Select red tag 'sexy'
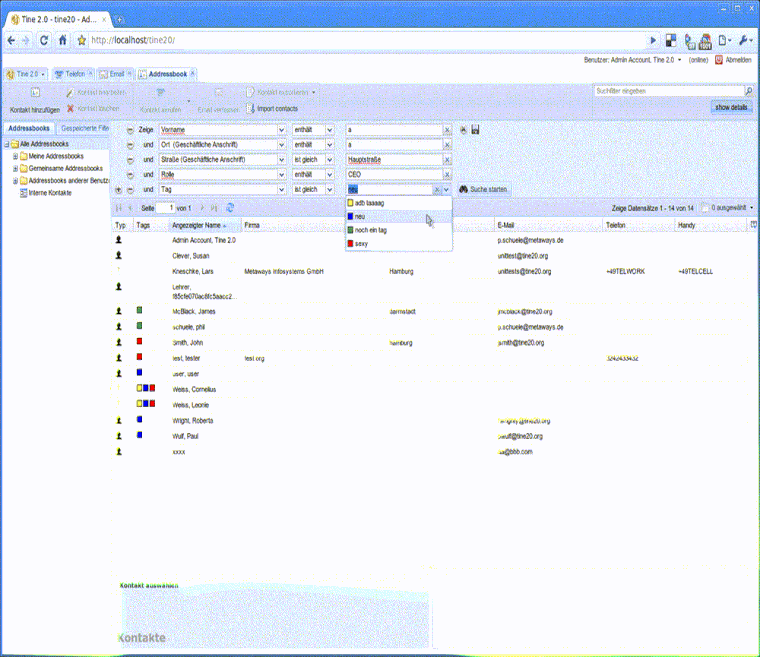The image size is (760, 657). 398,244
